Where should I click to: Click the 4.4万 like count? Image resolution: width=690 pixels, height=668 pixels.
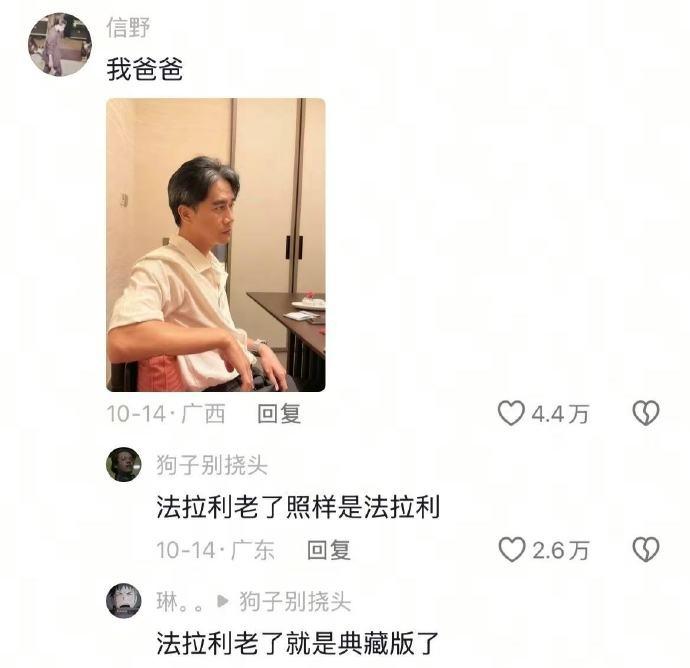click(560, 414)
